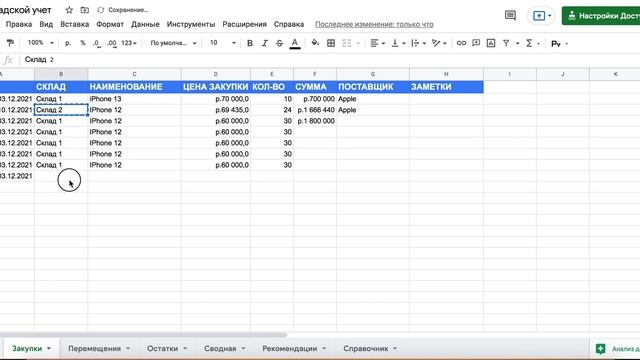The width and height of the screenshot is (640, 360).
Task: Open the Вид menu
Action: click(46, 24)
